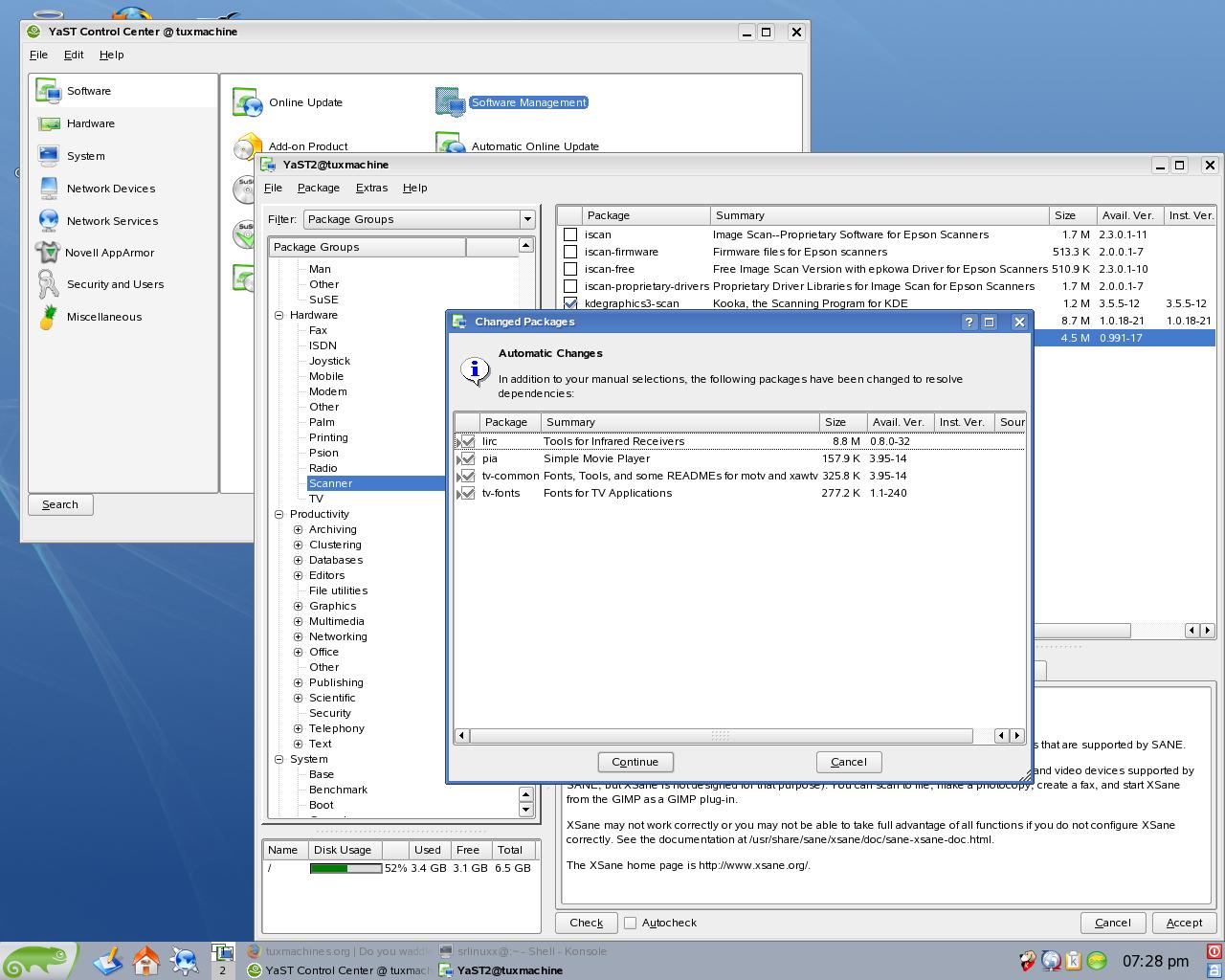Screen dimensions: 1225x980
Task: Open the Package menu in YaST2 window
Action: tap(319, 188)
